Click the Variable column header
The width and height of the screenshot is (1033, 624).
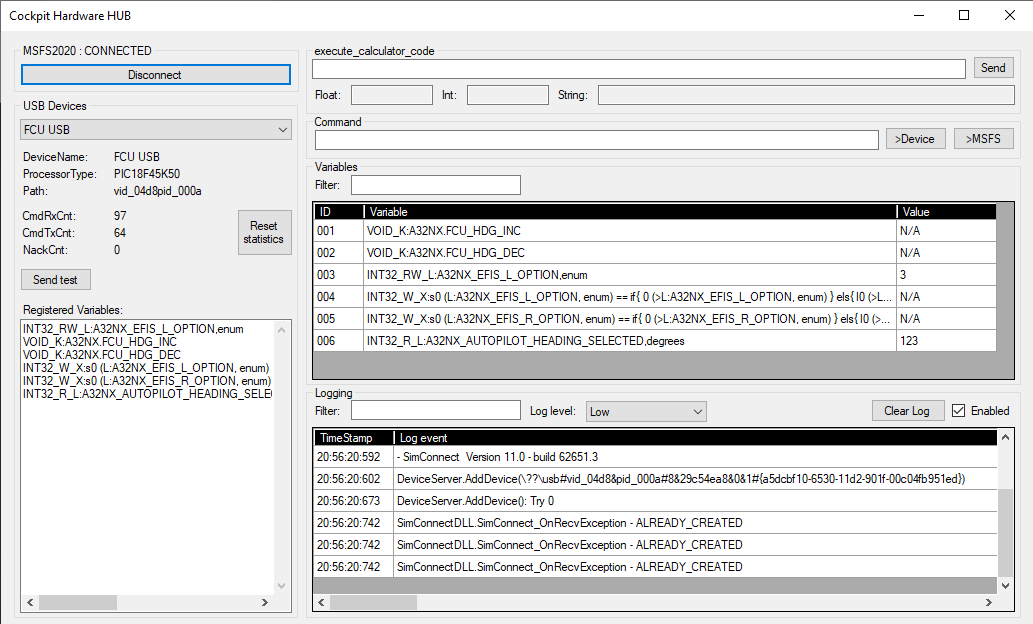pyautogui.click(x=630, y=212)
